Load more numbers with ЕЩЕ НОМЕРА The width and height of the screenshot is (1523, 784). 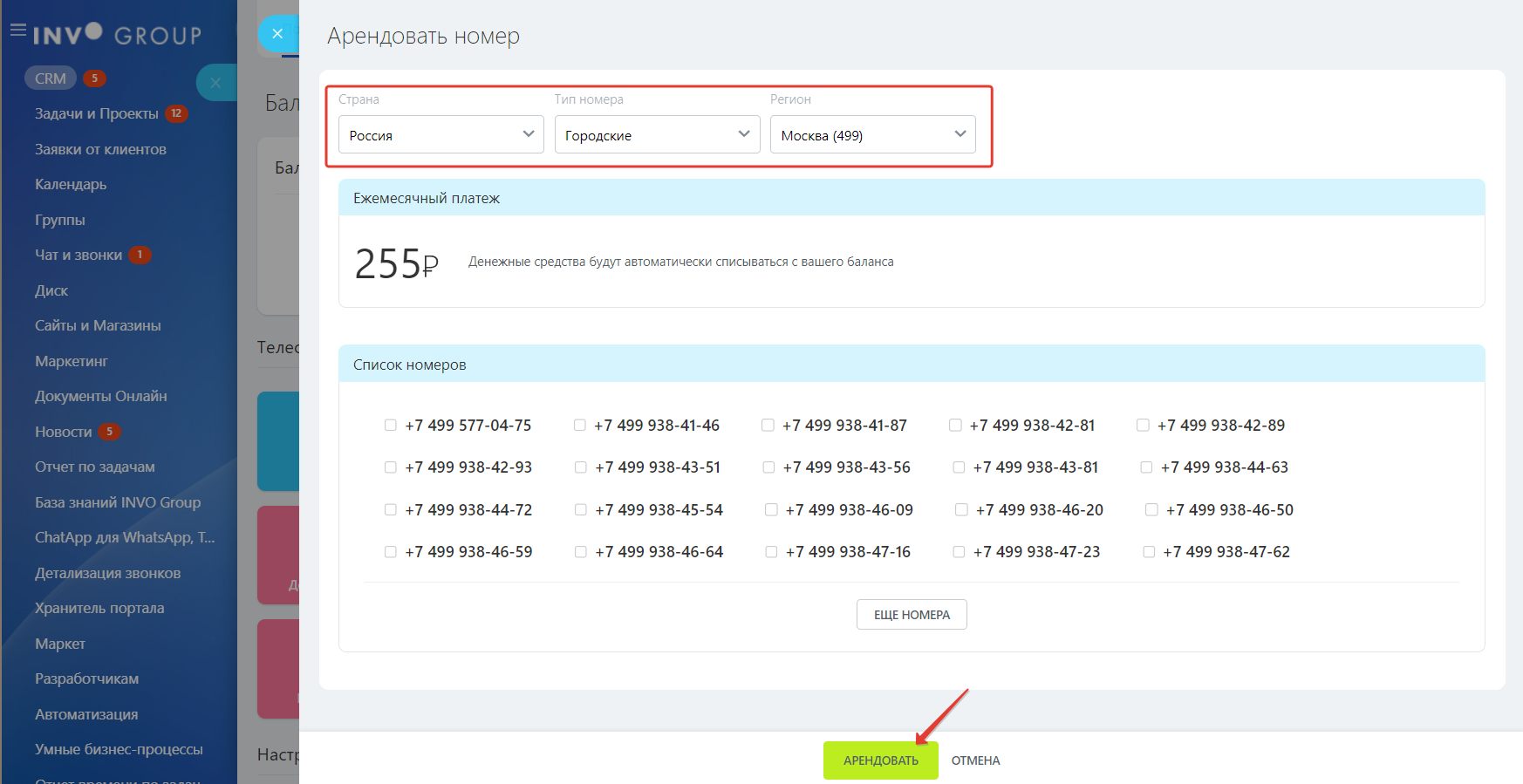coord(912,615)
